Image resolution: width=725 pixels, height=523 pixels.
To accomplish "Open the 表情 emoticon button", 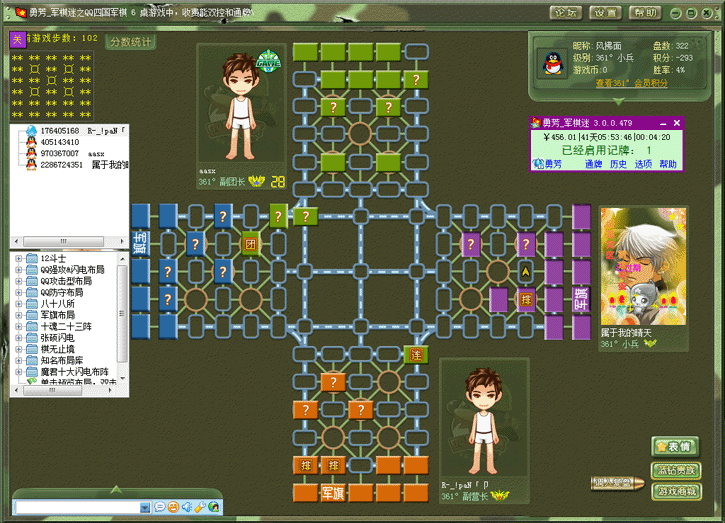I will click(676, 447).
